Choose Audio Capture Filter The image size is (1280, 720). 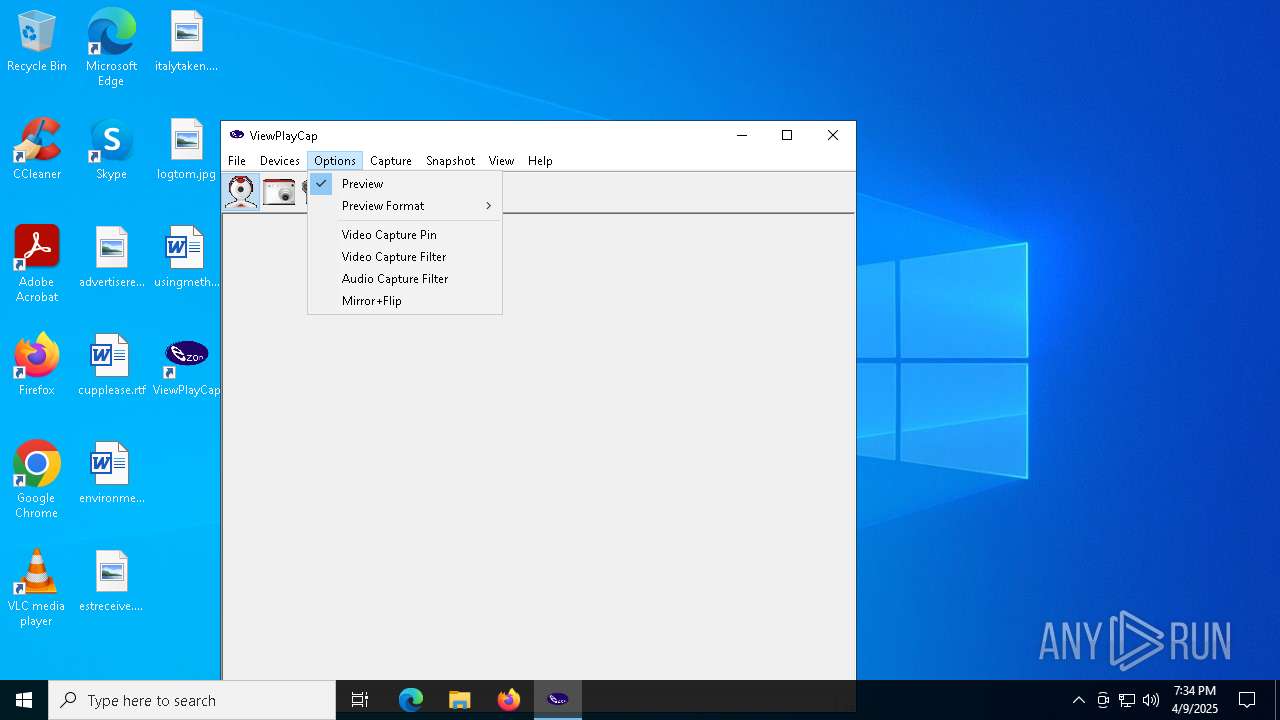tap(404, 279)
